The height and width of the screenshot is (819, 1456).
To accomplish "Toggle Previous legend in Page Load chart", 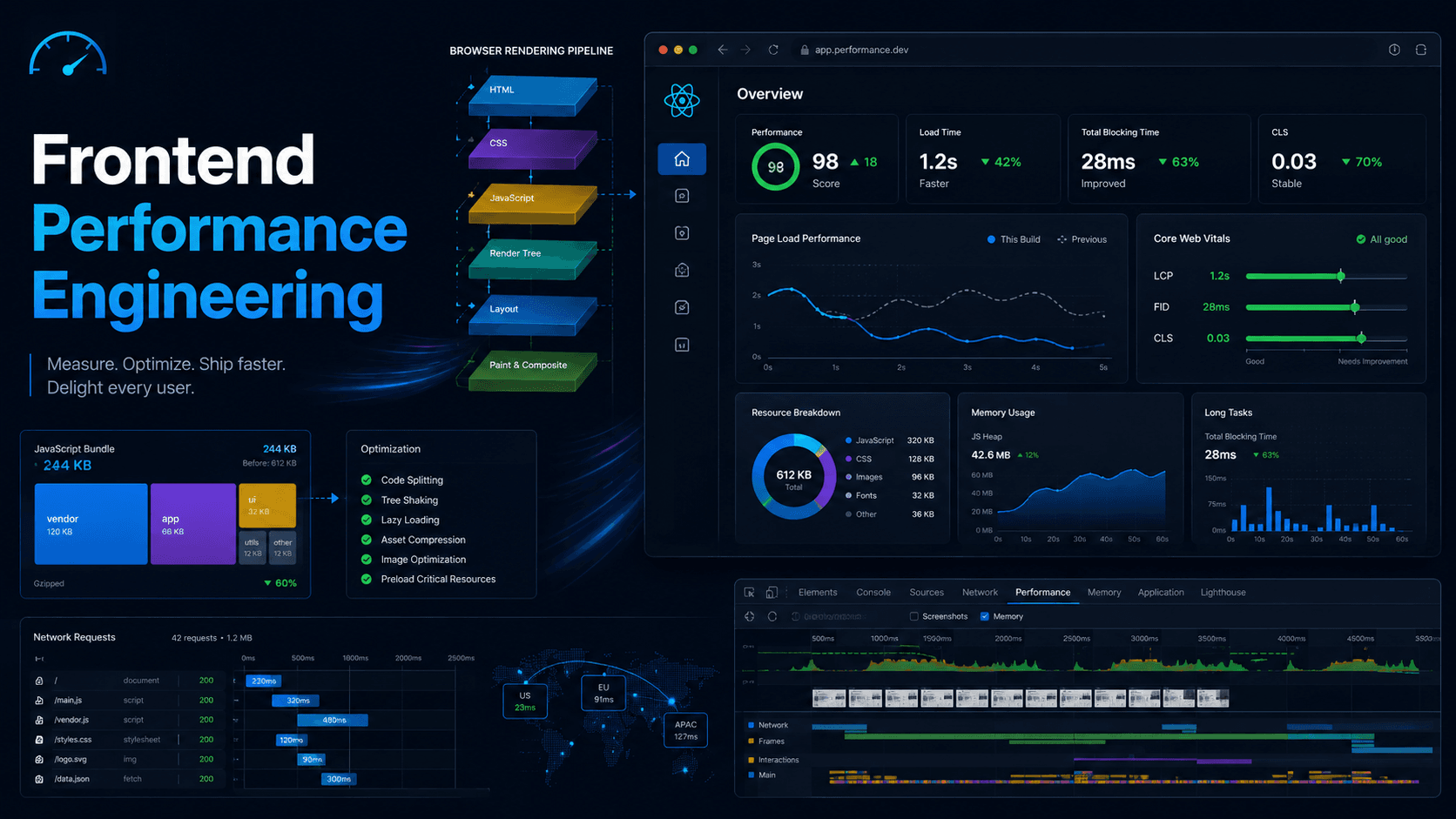I will click(x=1082, y=239).
